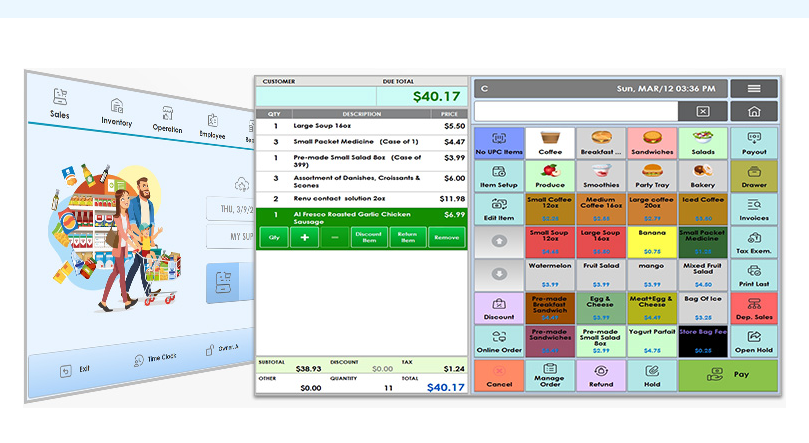The width and height of the screenshot is (809, 443).
Task: Open the hamburger menu in POS header
Action: 753,88
